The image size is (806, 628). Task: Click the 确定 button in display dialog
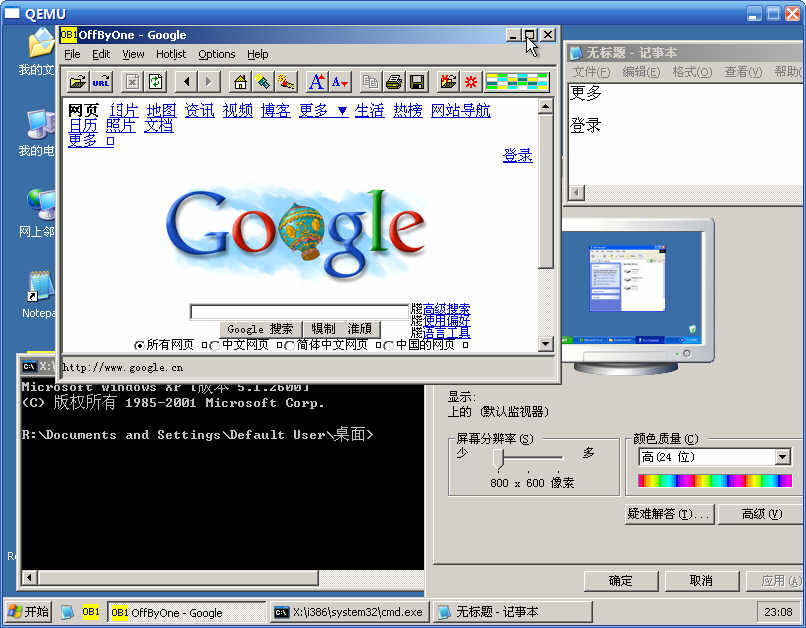pyautogui.click(x=621, y=581)
